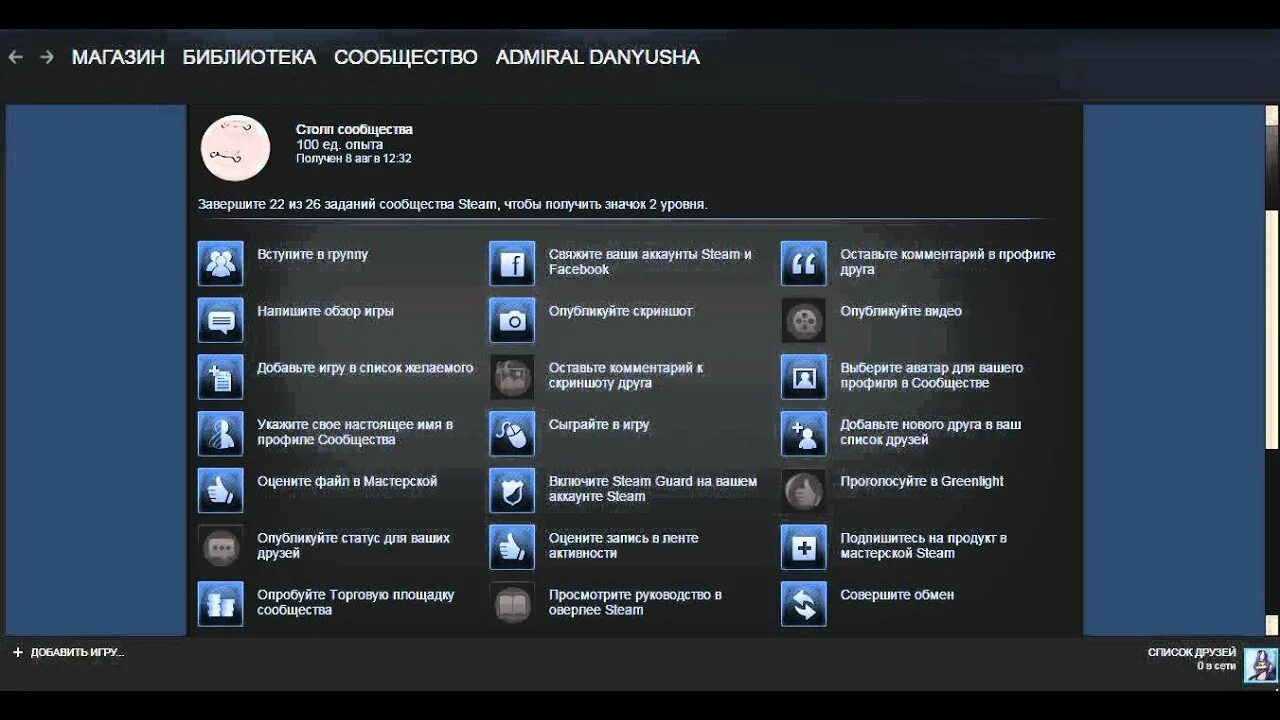Click the 'Добавьте игру в список желаемого' text
This screenshot has height=720, width=1280.
coord(365,368)
